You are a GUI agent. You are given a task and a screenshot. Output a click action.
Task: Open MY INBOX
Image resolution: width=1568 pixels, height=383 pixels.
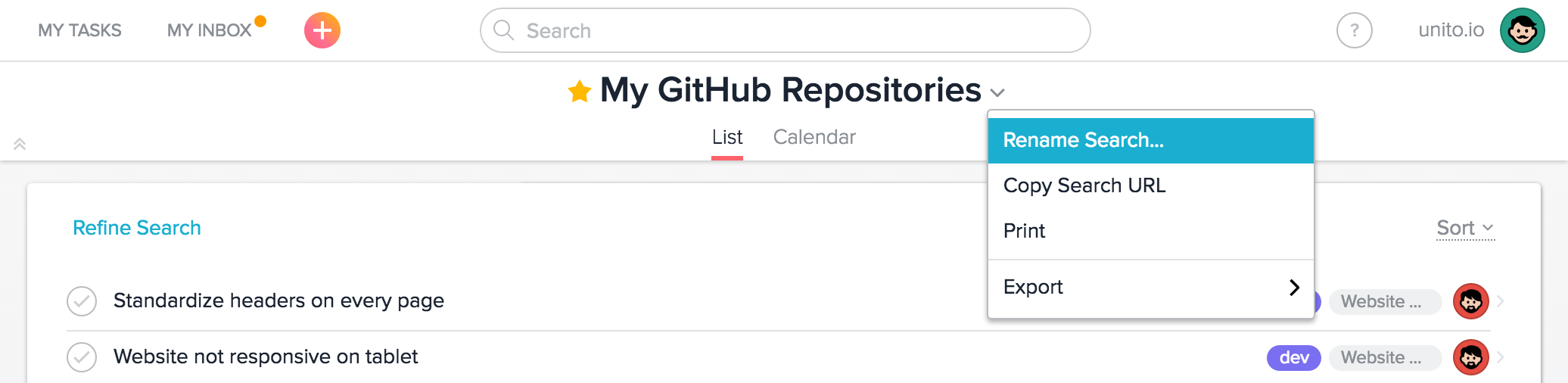point(210,30)
